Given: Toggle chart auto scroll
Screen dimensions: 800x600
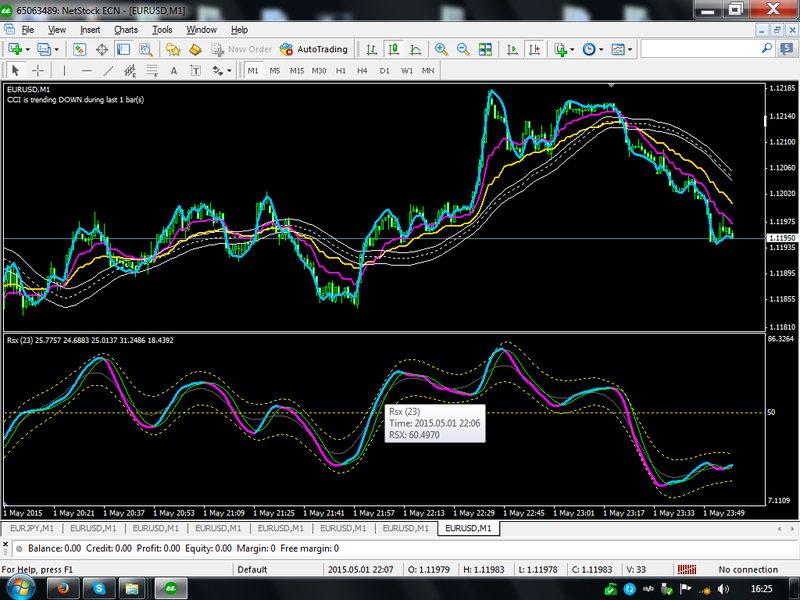Looking at the screenshot, I should point(513,49).
